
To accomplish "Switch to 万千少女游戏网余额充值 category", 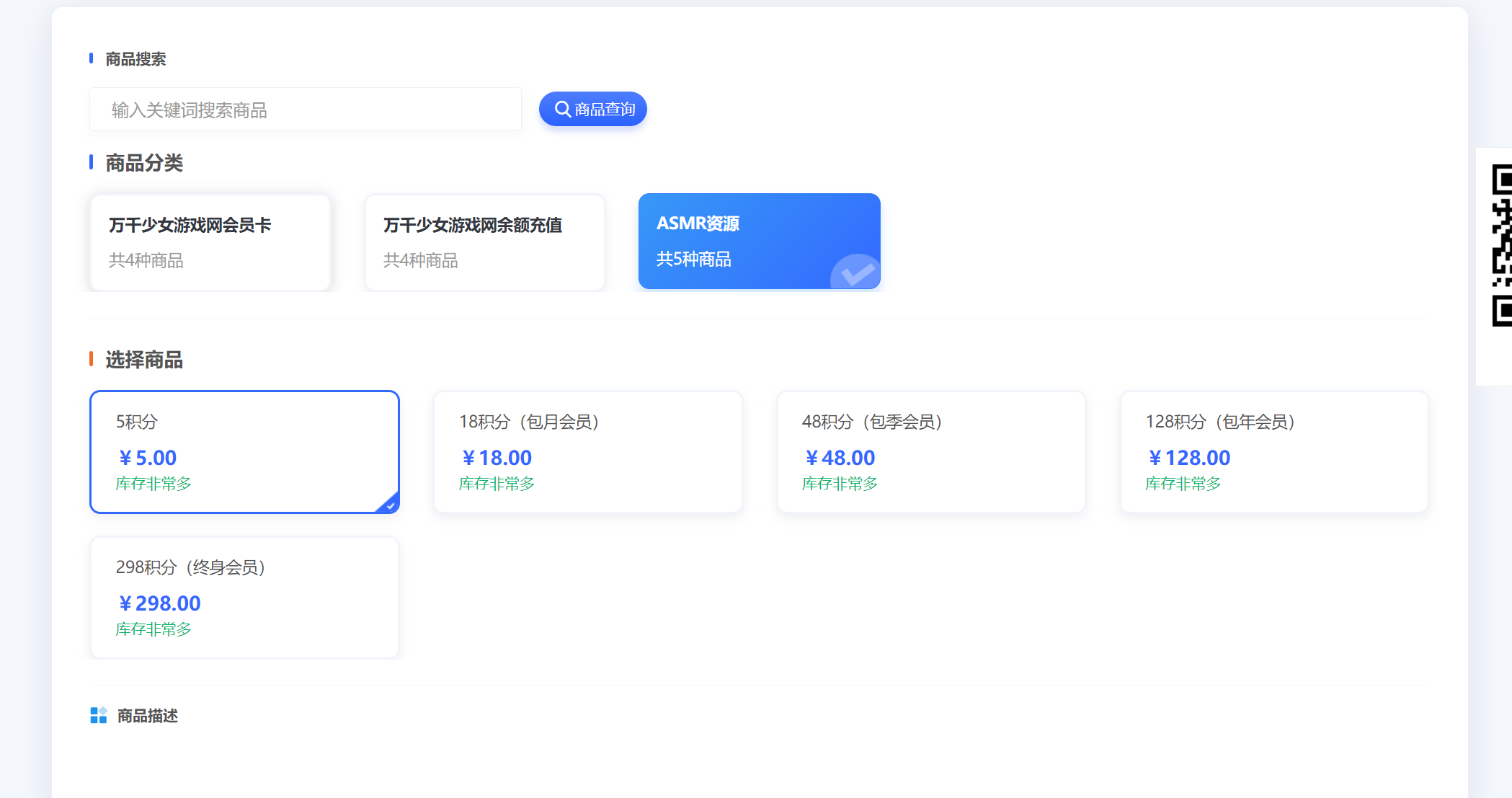I will pos(484,241).
